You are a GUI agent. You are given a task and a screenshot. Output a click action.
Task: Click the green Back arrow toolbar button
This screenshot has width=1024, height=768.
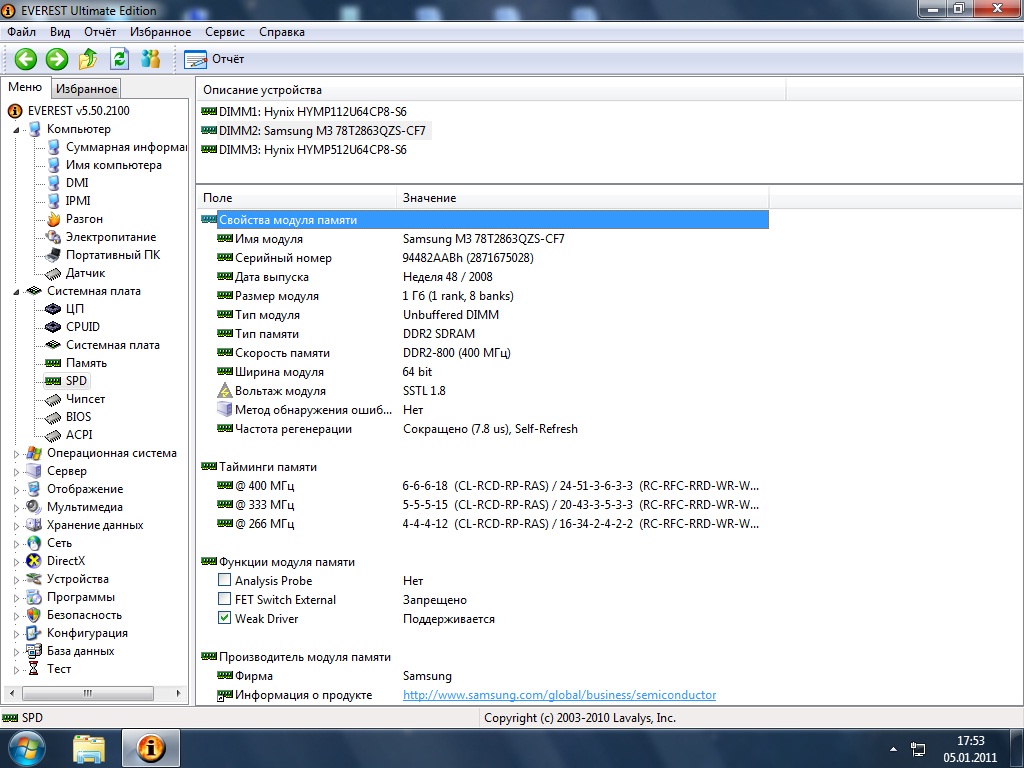pos(25,59)
